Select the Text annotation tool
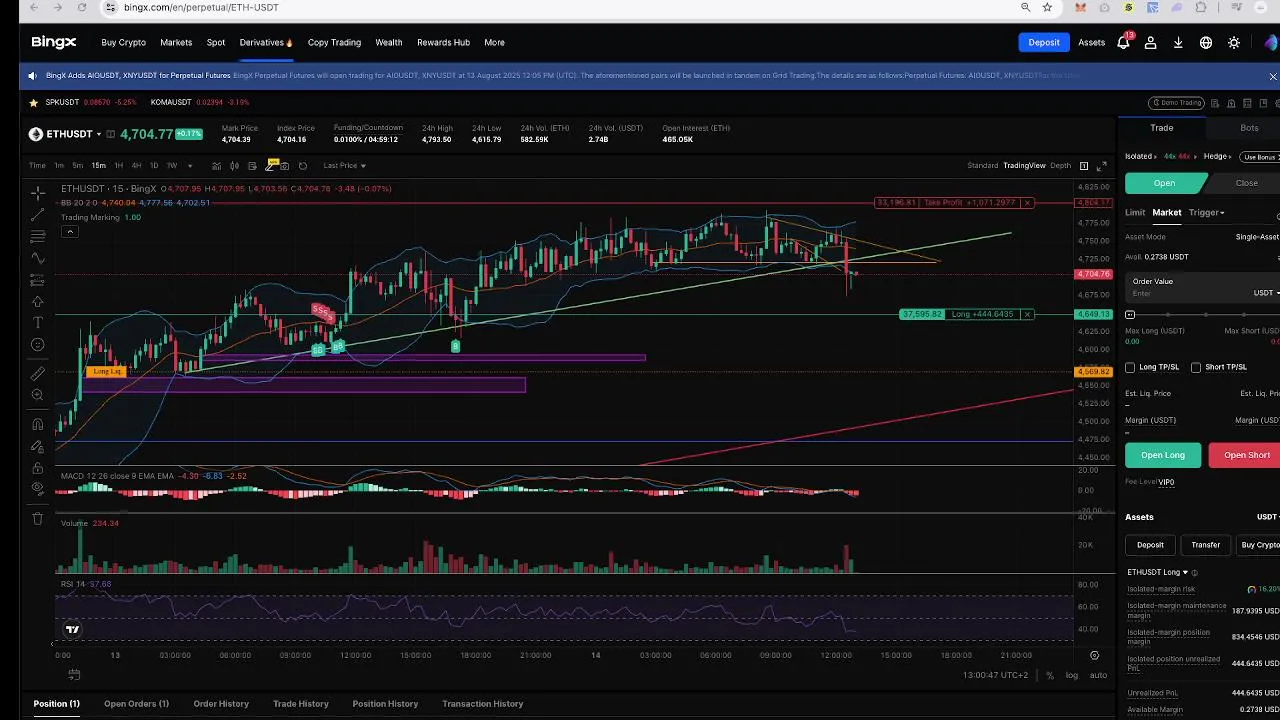The height and width of the screenshot is (720, 1280). coord(37,323)
